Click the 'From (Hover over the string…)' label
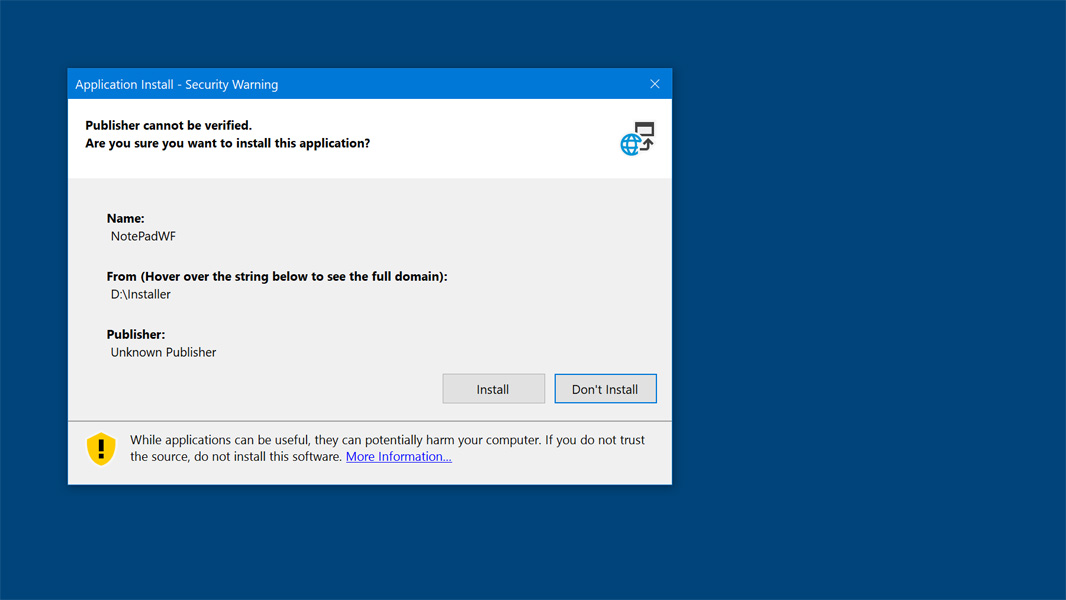Viewport: 1066px width, 600px height. (x=277, y=277)
